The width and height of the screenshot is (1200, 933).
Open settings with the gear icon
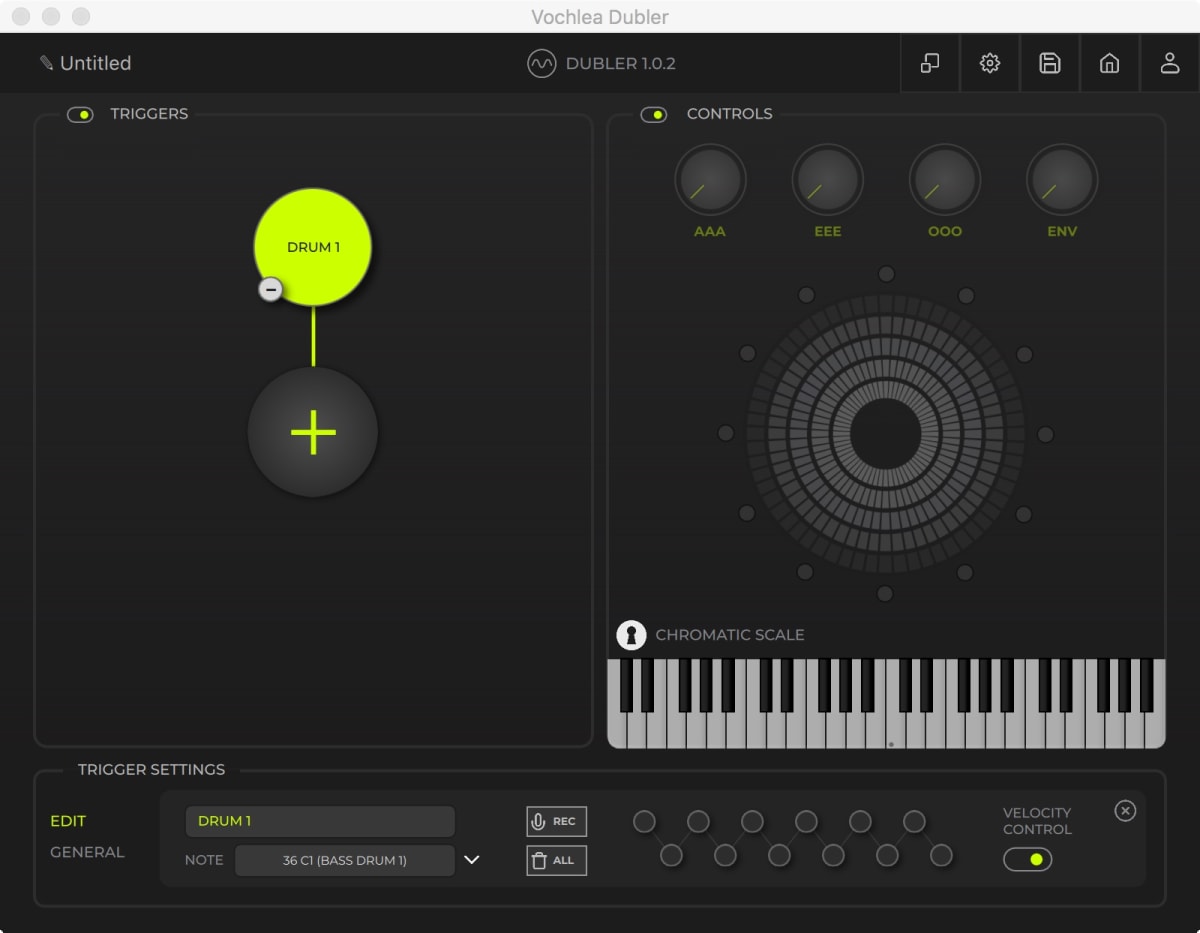click(990, 63)
